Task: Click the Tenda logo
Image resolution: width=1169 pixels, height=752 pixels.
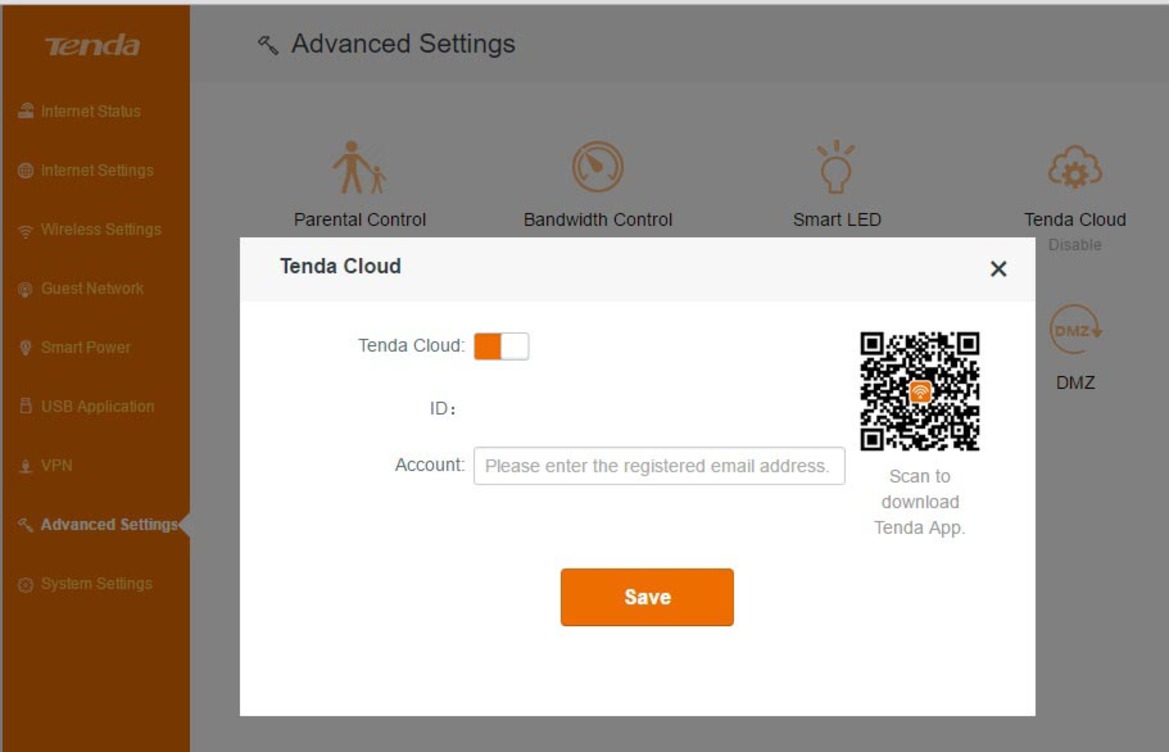Action: (92, 45)
